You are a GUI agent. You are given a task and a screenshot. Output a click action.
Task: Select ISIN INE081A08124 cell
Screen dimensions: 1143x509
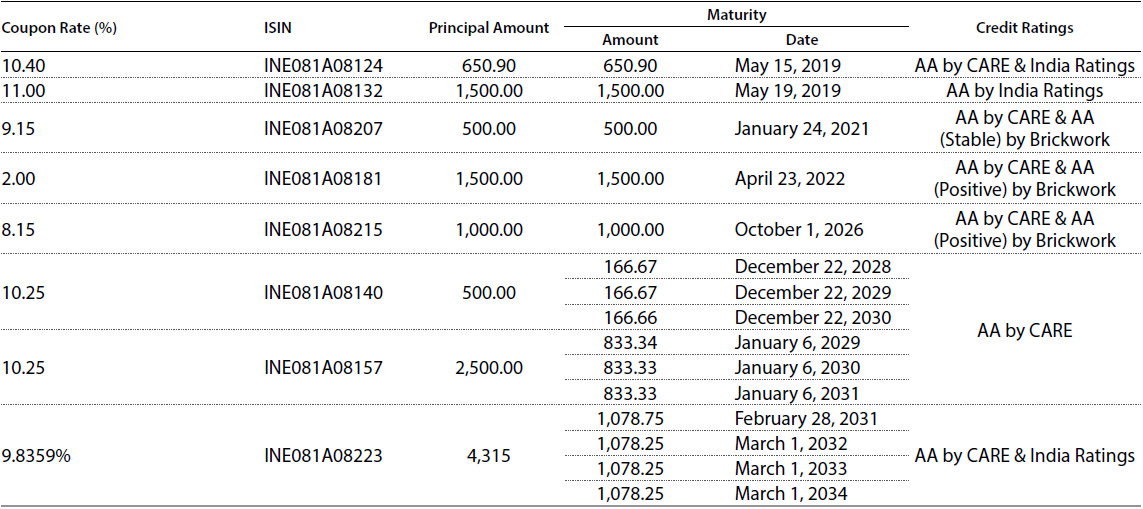[x=324, y=66]
